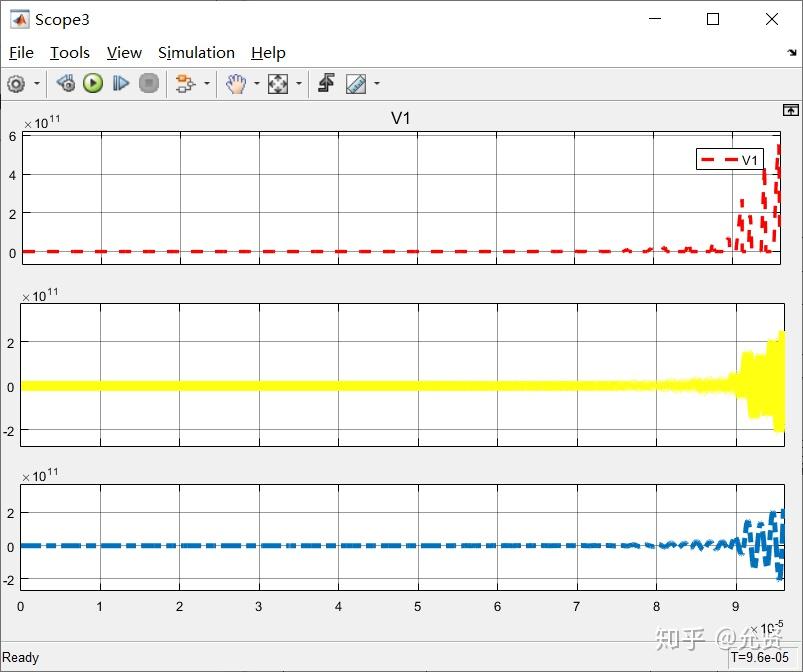Viewport: 803px width, 672px height.
Task: Open the View menu
Action: [x=123, y=52]
